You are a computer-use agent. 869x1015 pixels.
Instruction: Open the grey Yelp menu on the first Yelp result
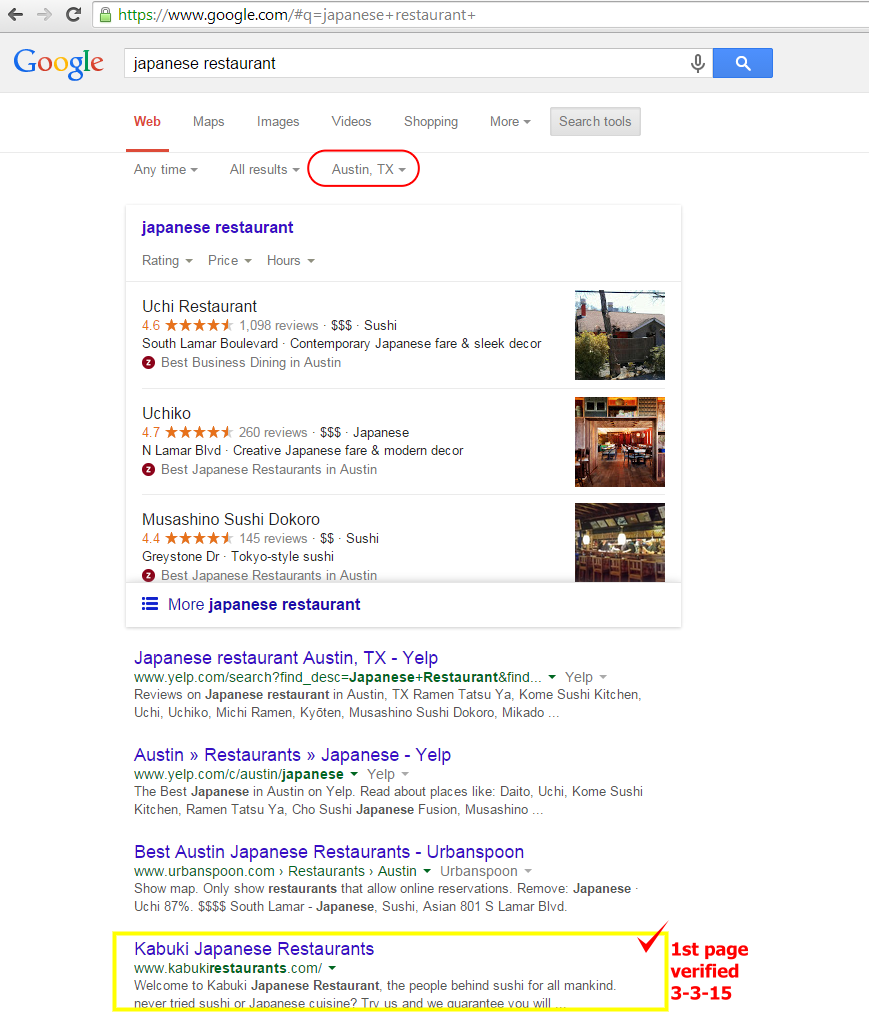tap(585, 676)
